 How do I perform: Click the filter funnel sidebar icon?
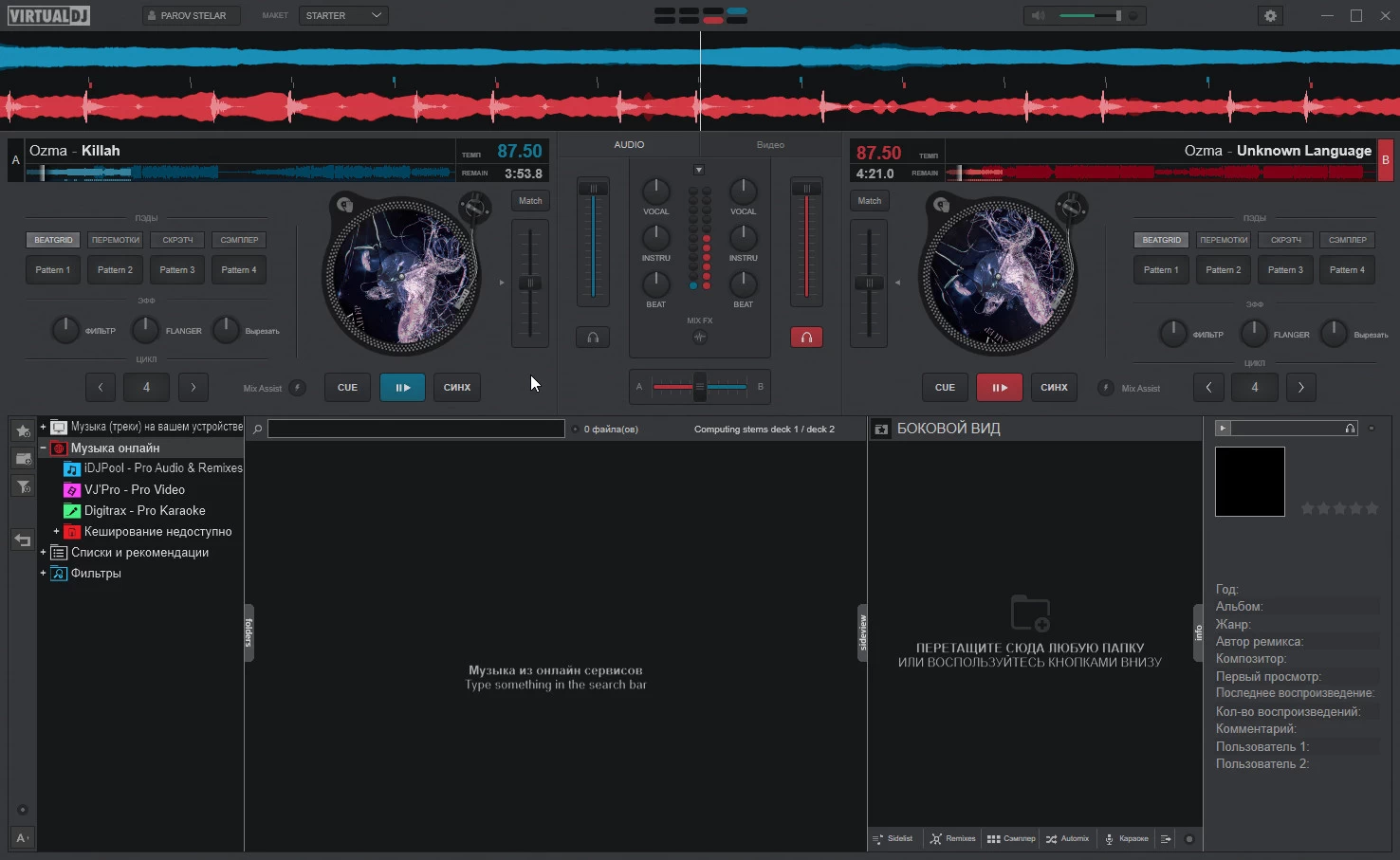click(x=23, y=486)
